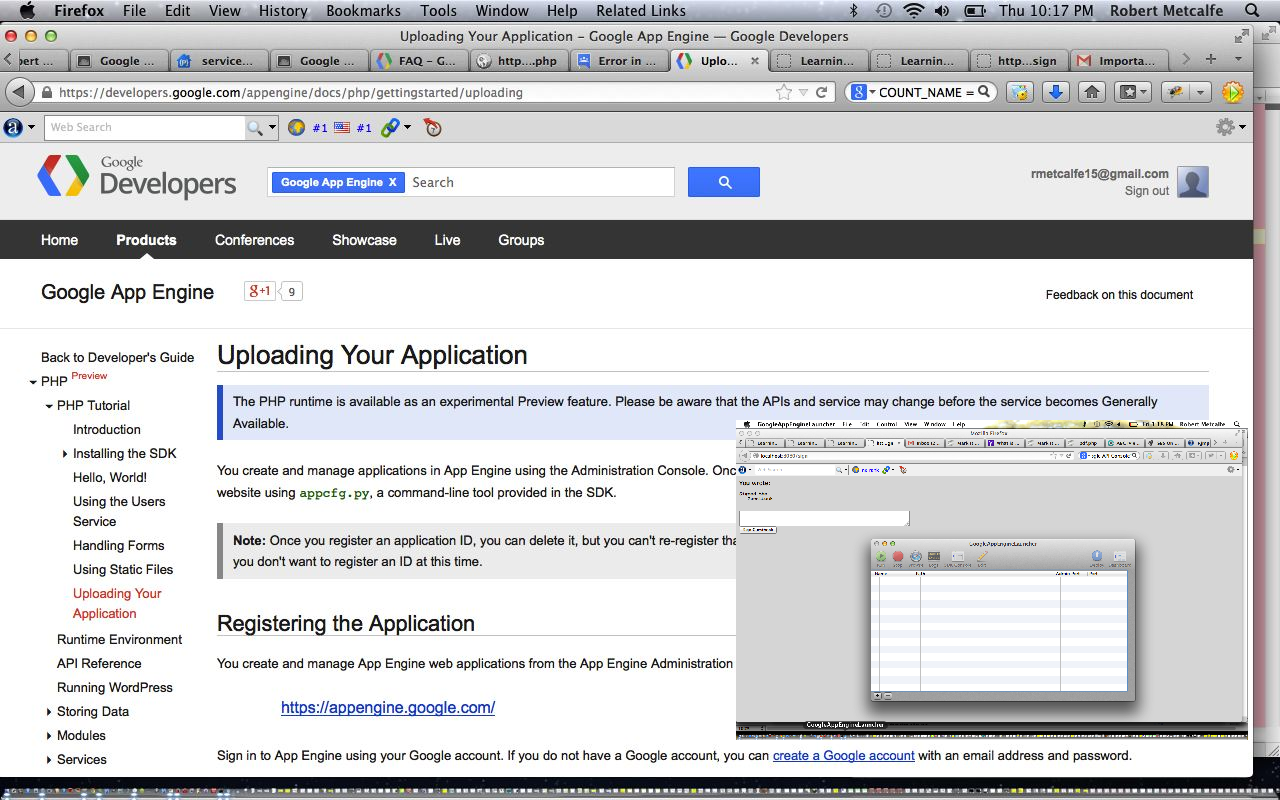Open the Handling Forms sidebar link
This screenshot has width=1280, height=800.
click(118, 545)
